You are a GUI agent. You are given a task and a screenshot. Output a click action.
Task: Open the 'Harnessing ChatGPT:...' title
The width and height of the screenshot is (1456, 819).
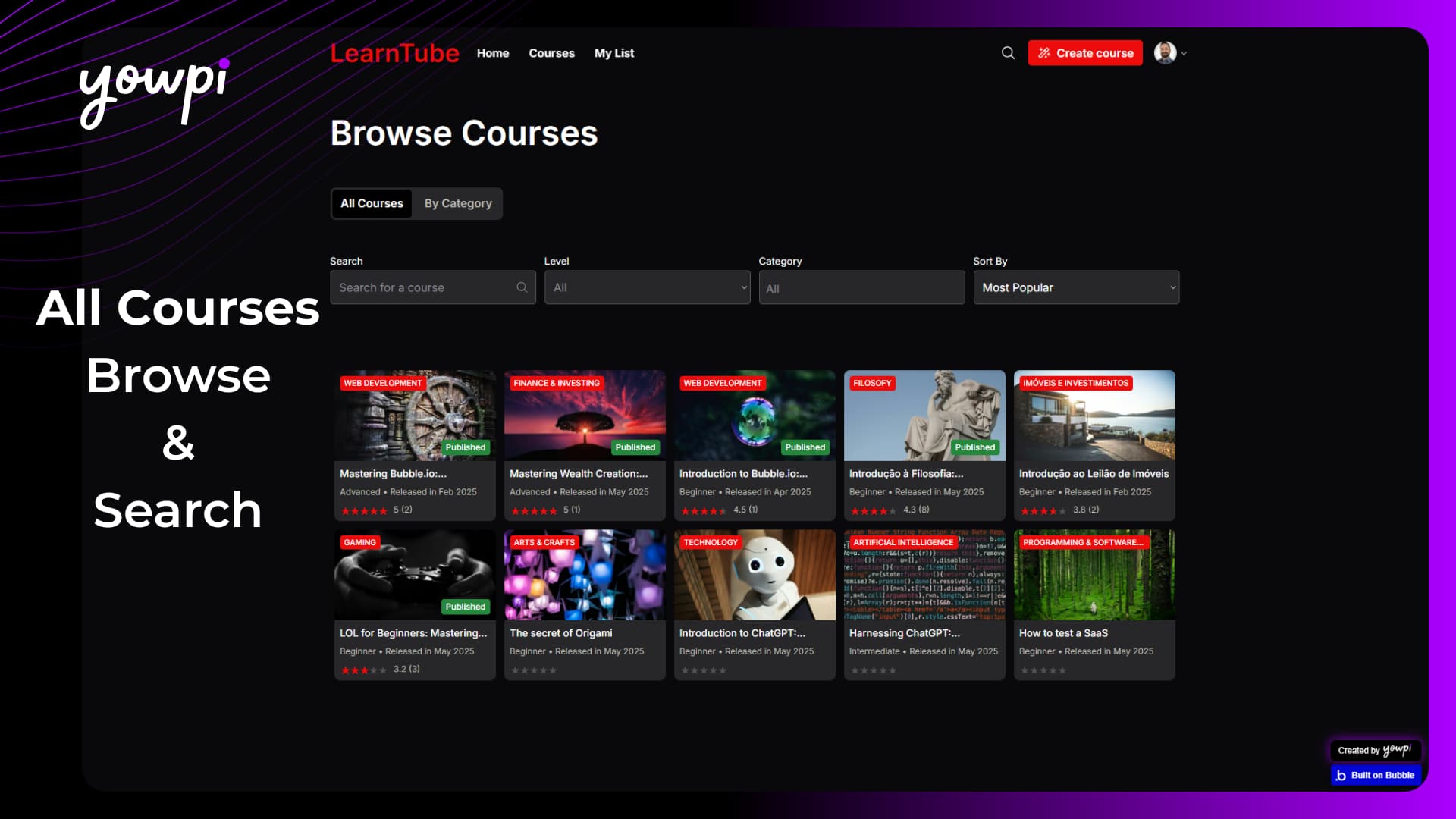point(904,632)
